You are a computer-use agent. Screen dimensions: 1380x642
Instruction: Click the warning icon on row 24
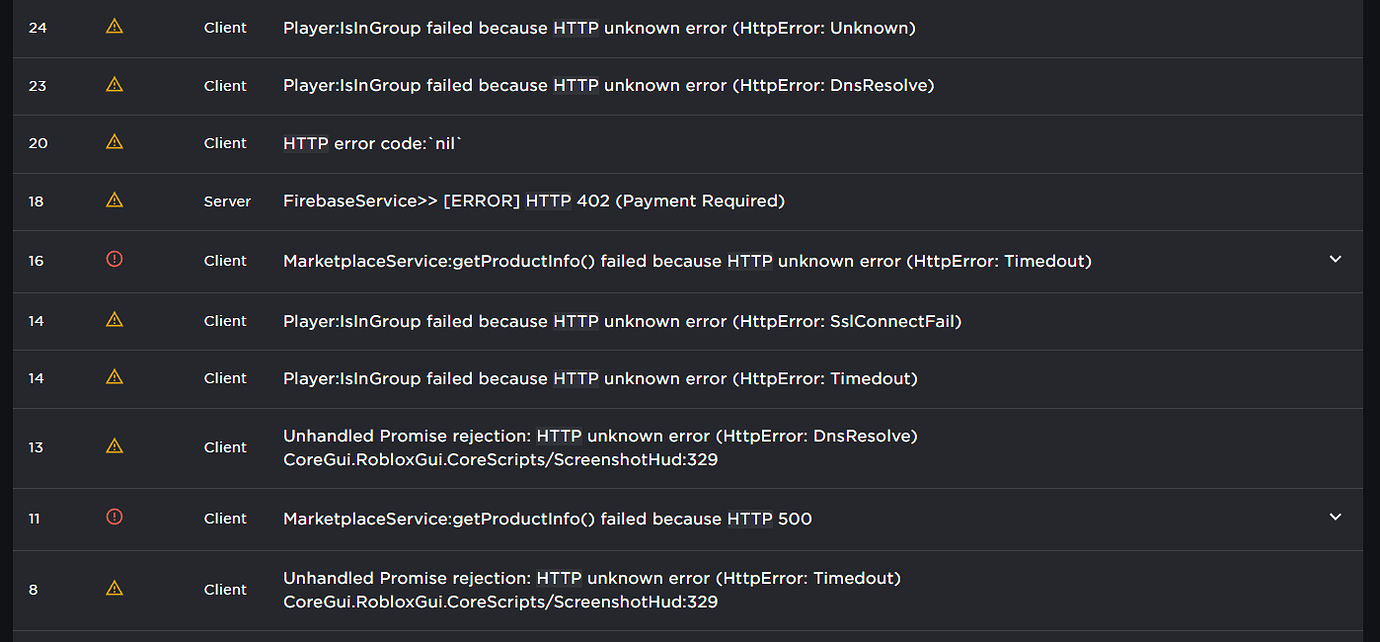114,27
